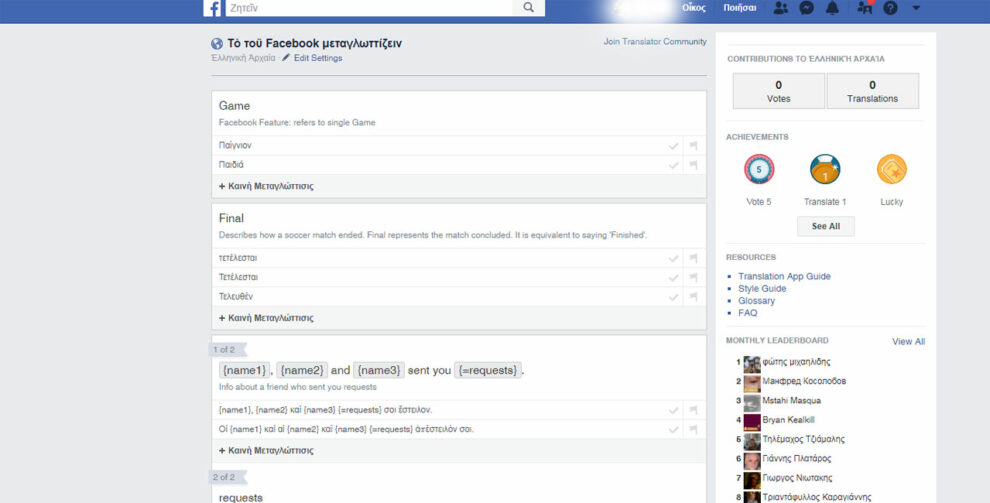Click the search magnifier button
This screenshot has width=990, height=503.
click(x=528, y=8)
